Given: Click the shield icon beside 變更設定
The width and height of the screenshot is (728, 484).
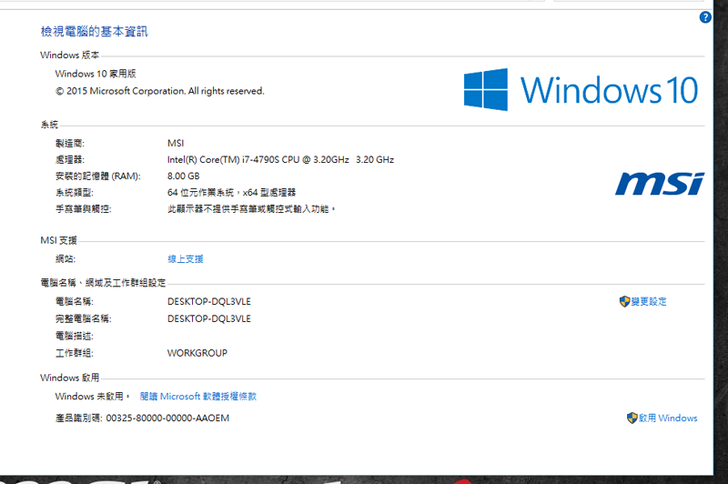Looking at the screenshot, I should [x=624, y=301].
